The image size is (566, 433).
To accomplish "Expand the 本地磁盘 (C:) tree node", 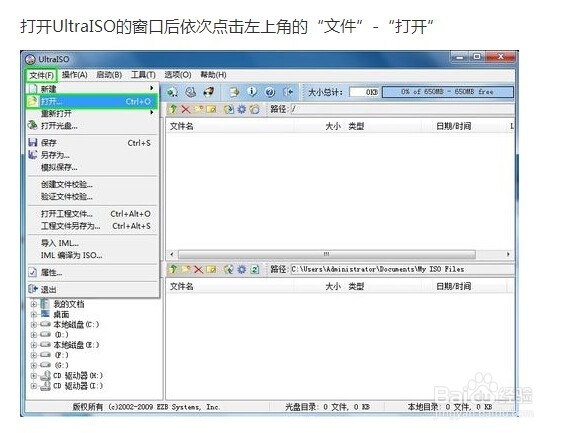I will [x=34, y=324].
